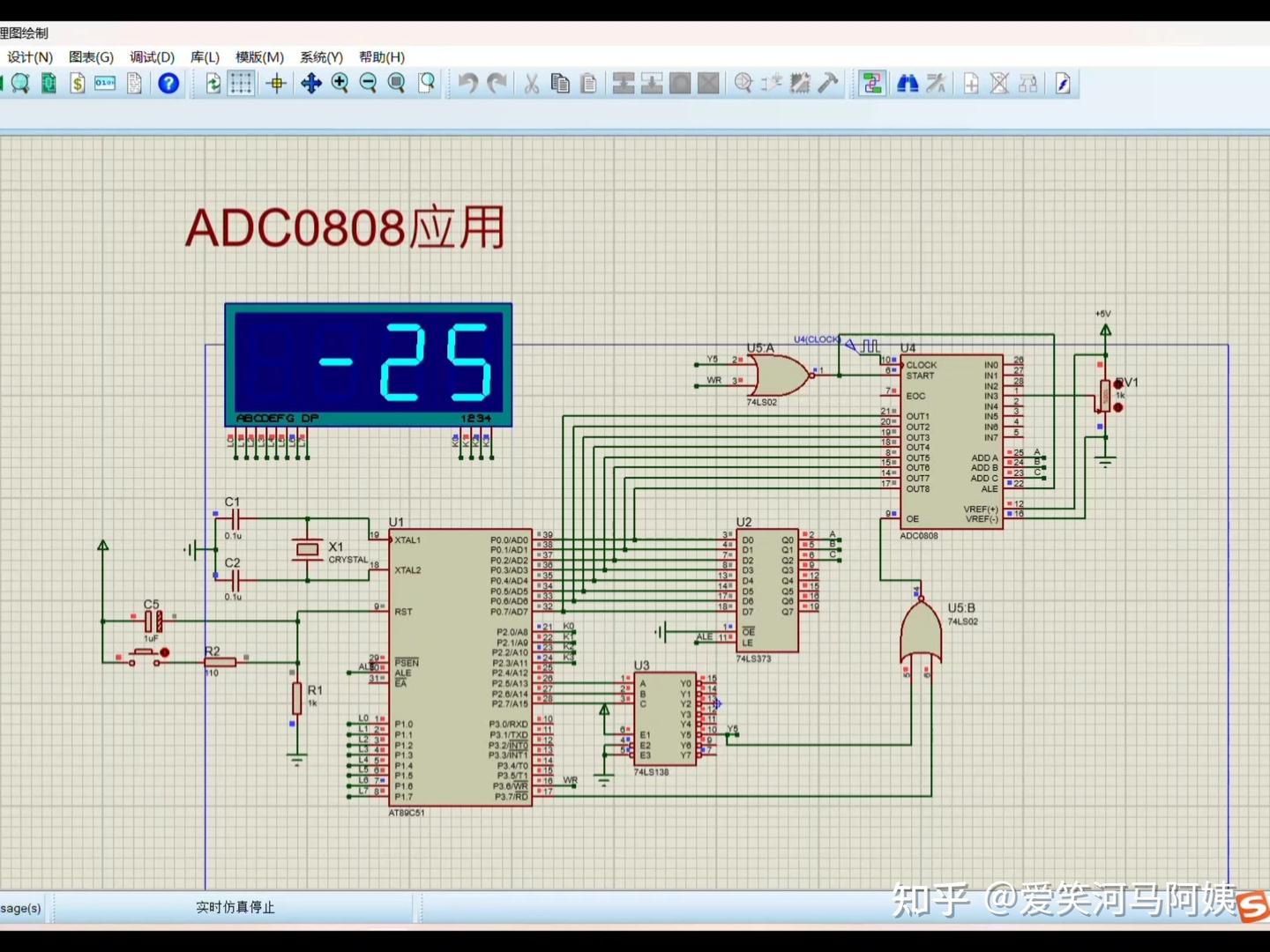Select the pan/center view arrows icon

point(310,84)
